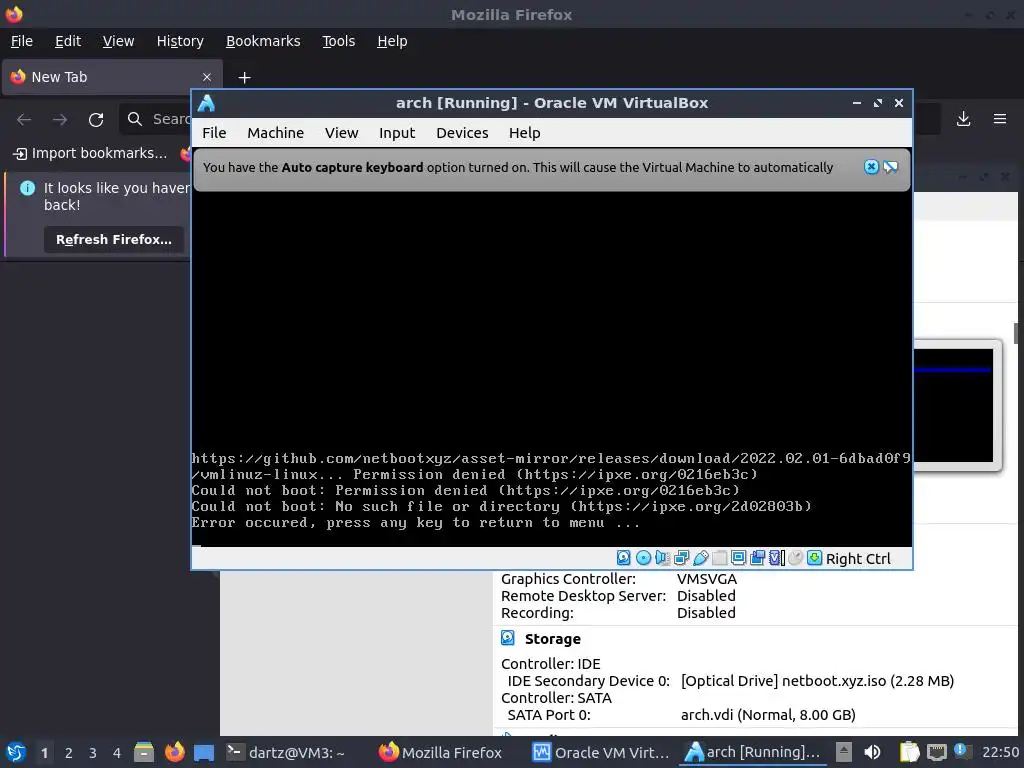The height and width of the screenshot is (768, 1024).
Task: Launch Firefox from taskbar quick launcher
Action: coord(174,752)
